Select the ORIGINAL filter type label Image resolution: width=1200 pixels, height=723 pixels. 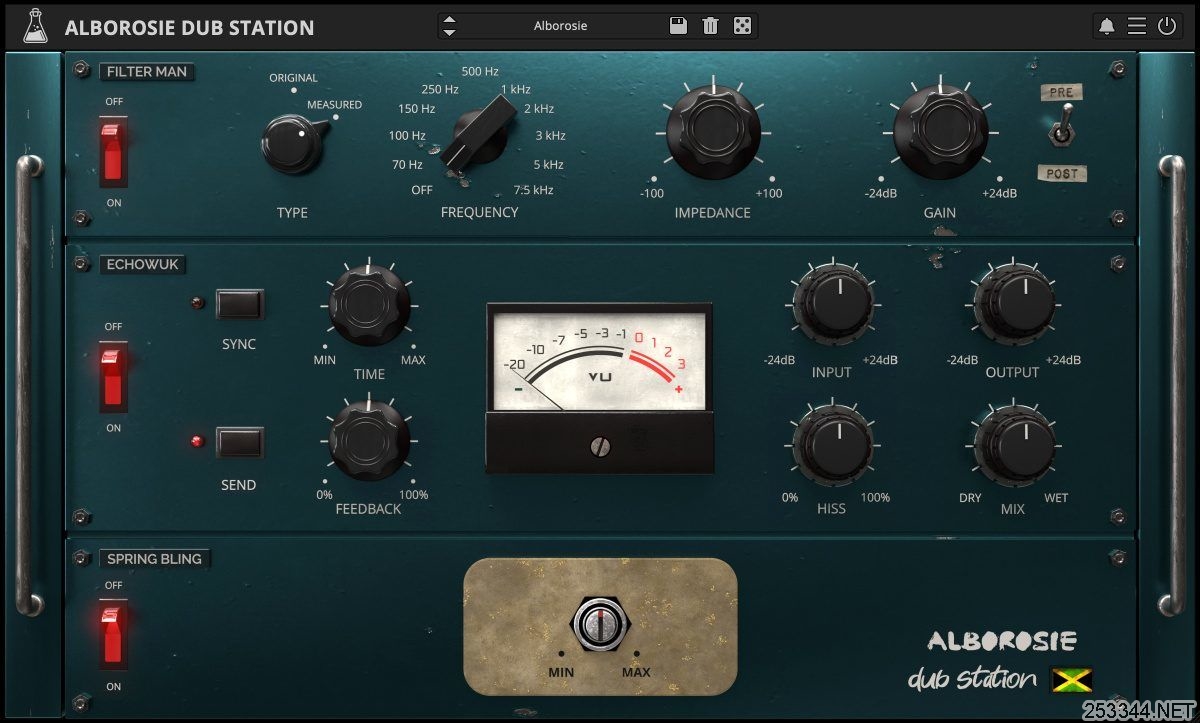tap(293, 78)
